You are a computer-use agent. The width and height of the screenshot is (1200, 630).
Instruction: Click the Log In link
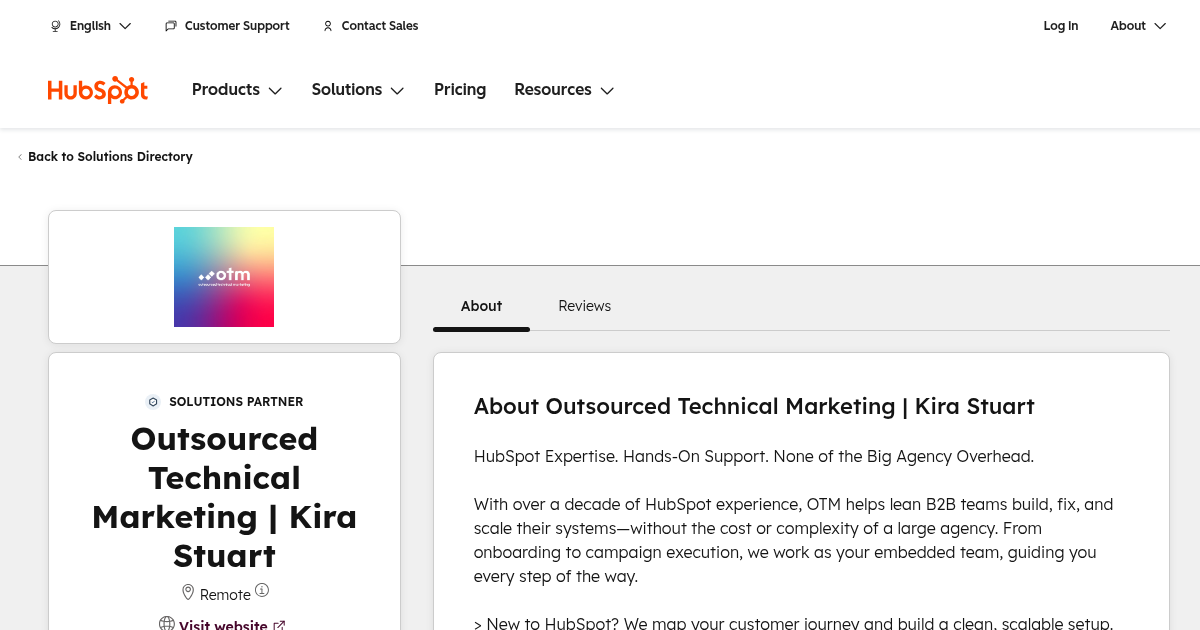[x=1060, y=26]
